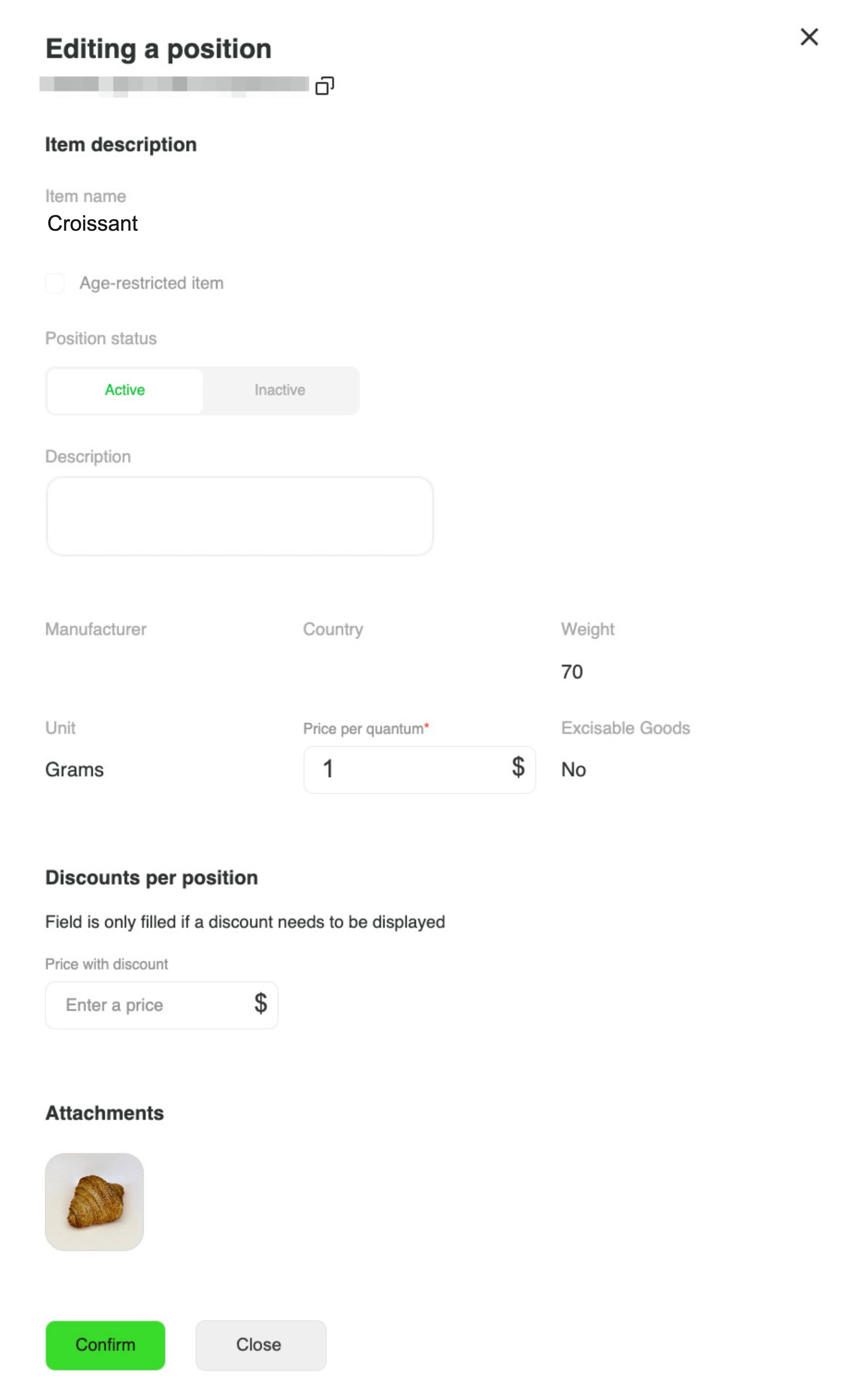The width and height of the screenshot is (844, 1400).
Task: Open the croissant image attachment
Action: [94, 1201]
